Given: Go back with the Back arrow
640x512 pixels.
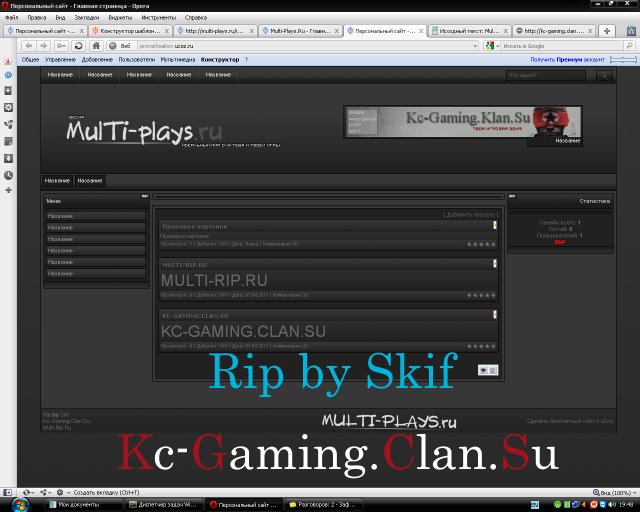Looking at the screenshot, I should point(29,46).
